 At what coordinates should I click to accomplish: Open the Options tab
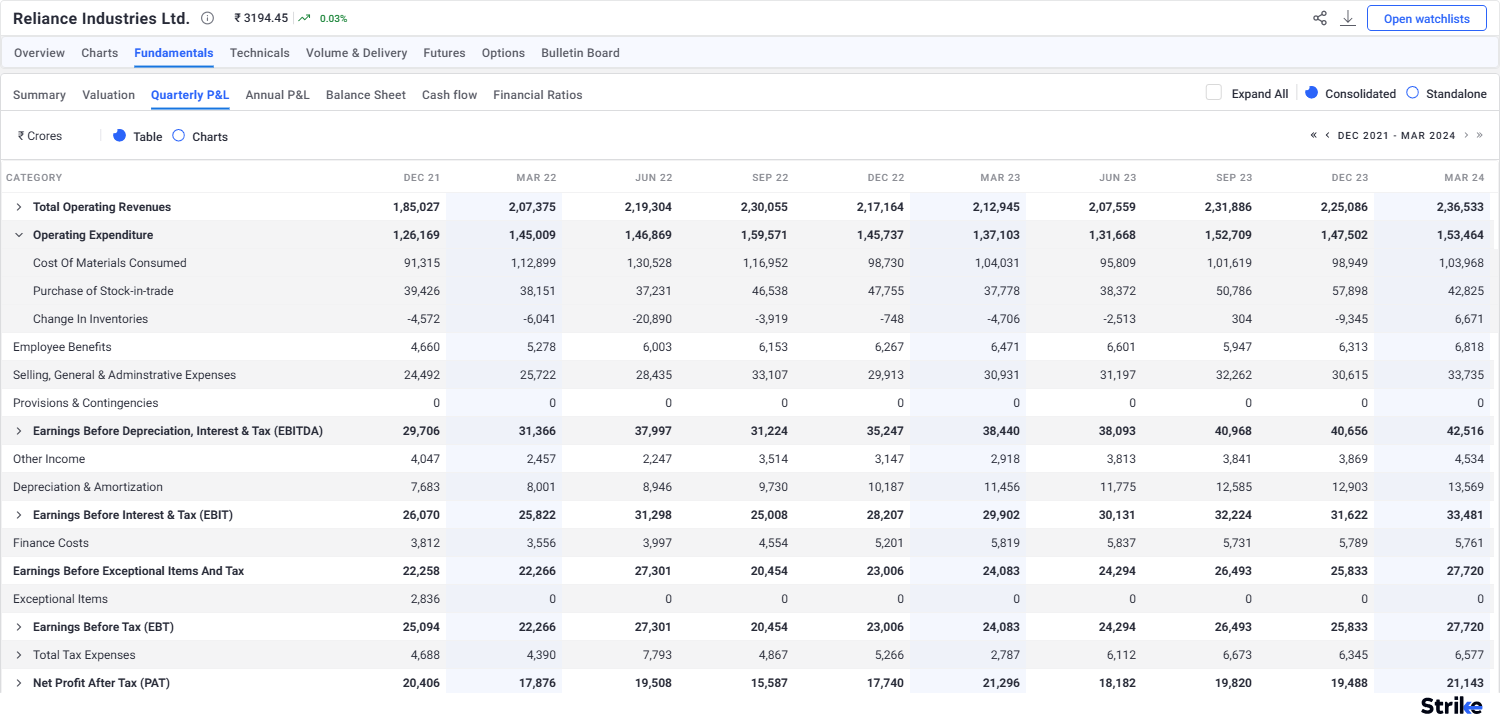tap(503, 53)
